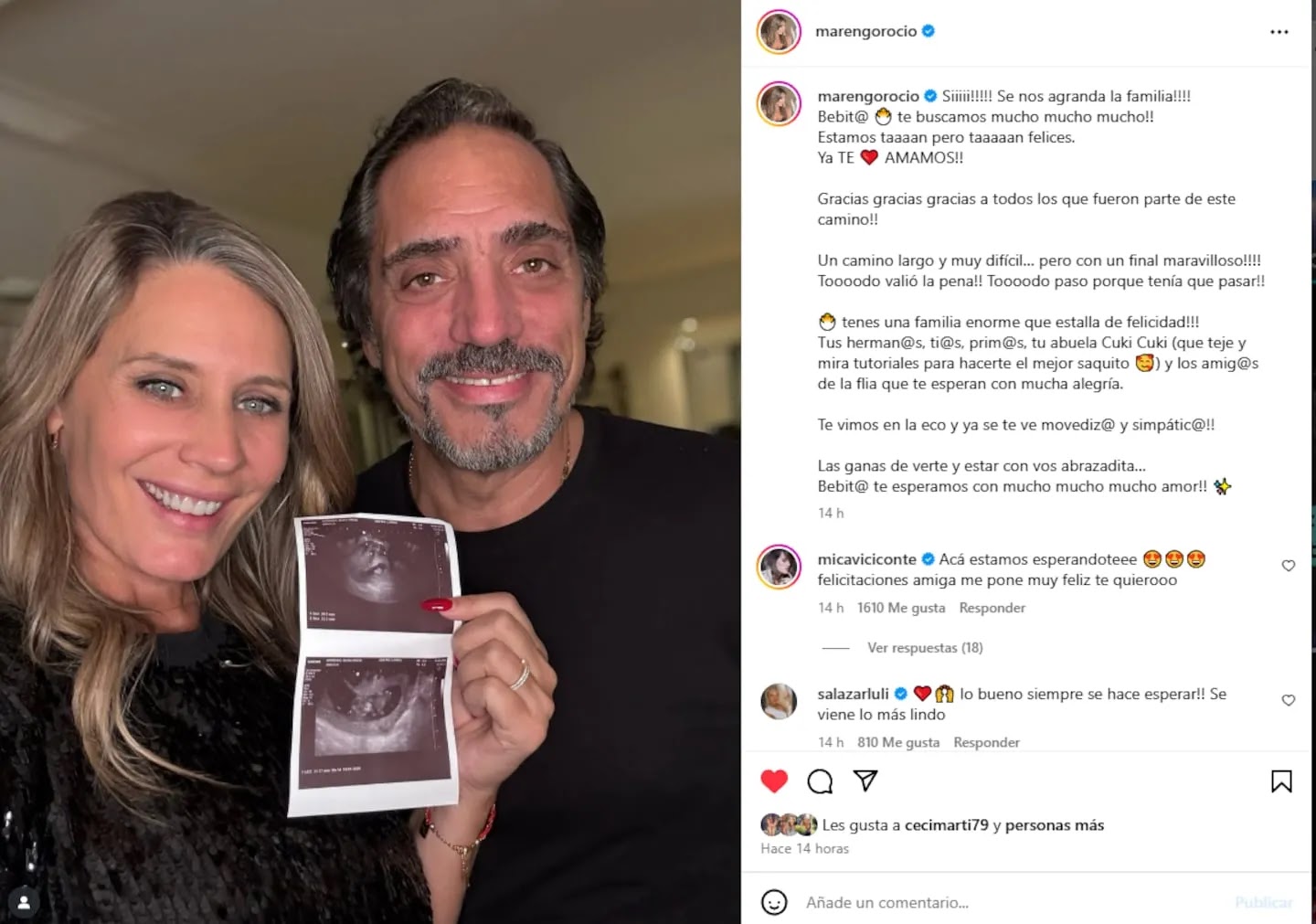Show tagged people icon on photo
This screenshot has width=1316, height=924.
24,902
